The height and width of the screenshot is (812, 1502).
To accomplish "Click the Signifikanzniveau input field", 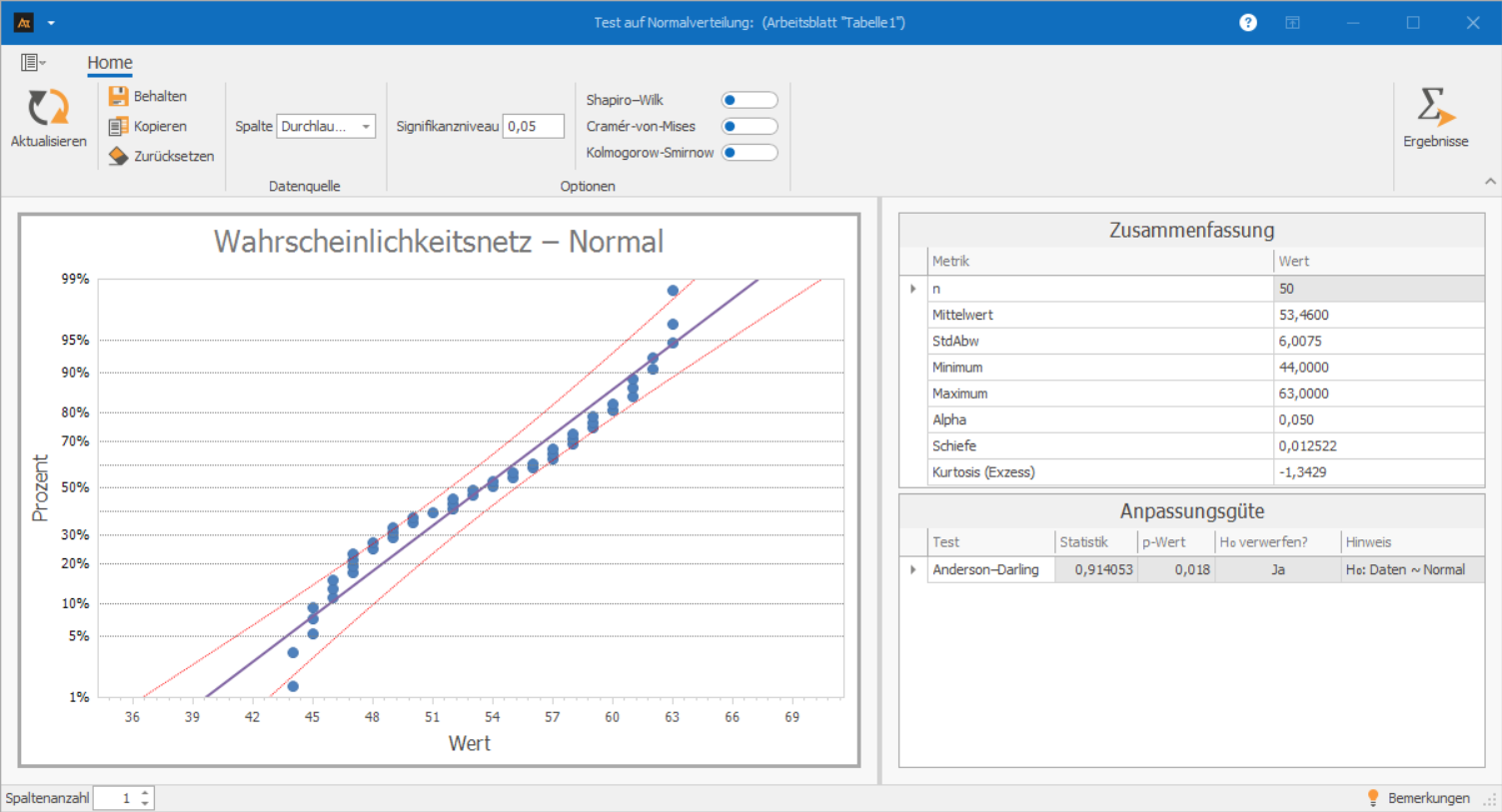I will pyautogui.click(x=533, y=126).
